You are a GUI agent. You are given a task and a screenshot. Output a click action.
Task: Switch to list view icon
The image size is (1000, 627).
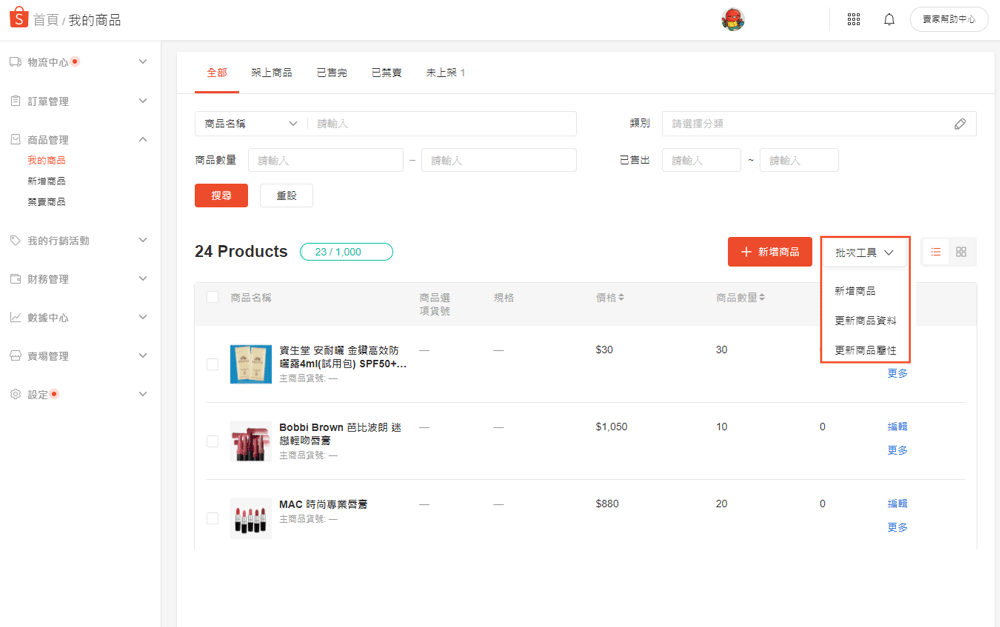pos(936,252)
